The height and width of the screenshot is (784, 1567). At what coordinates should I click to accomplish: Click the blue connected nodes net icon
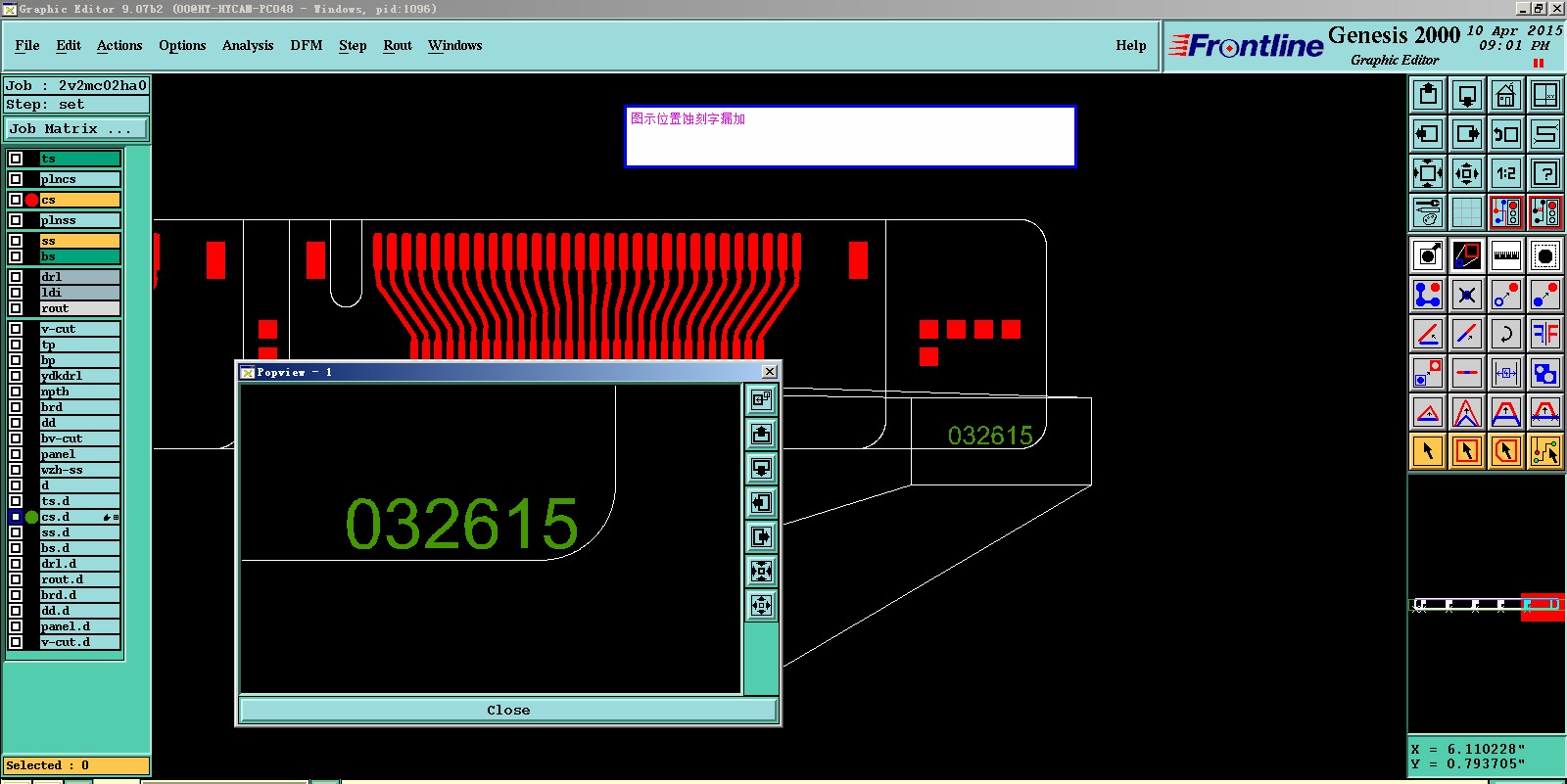[x=1428, y=294]
